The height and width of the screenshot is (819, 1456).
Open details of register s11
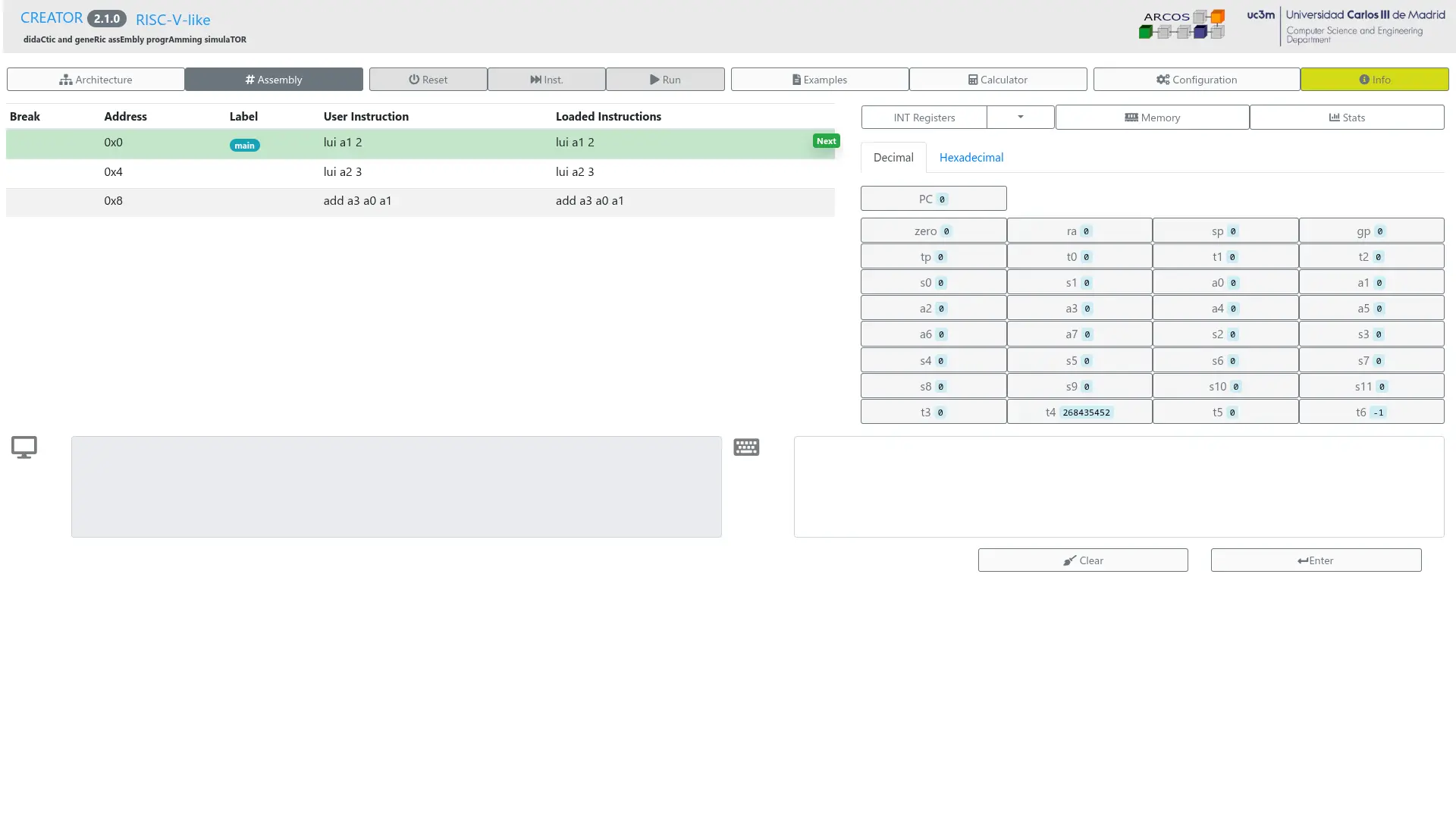1371,386
